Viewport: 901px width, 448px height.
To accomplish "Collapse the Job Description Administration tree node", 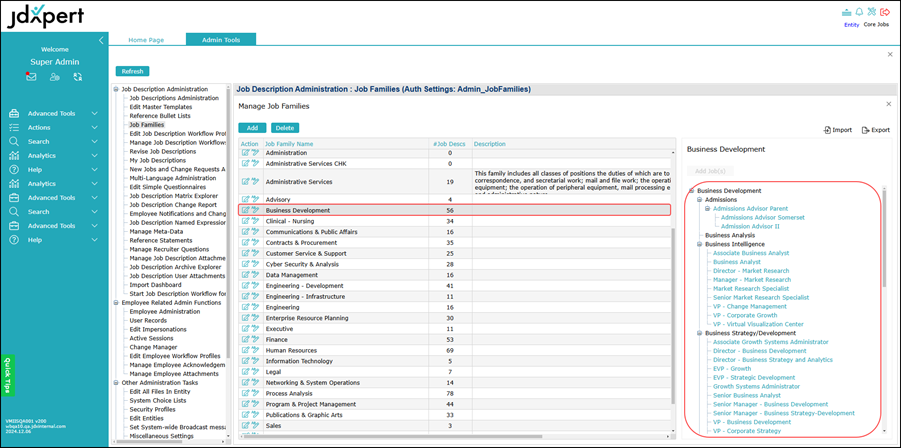I will [116, 90].
